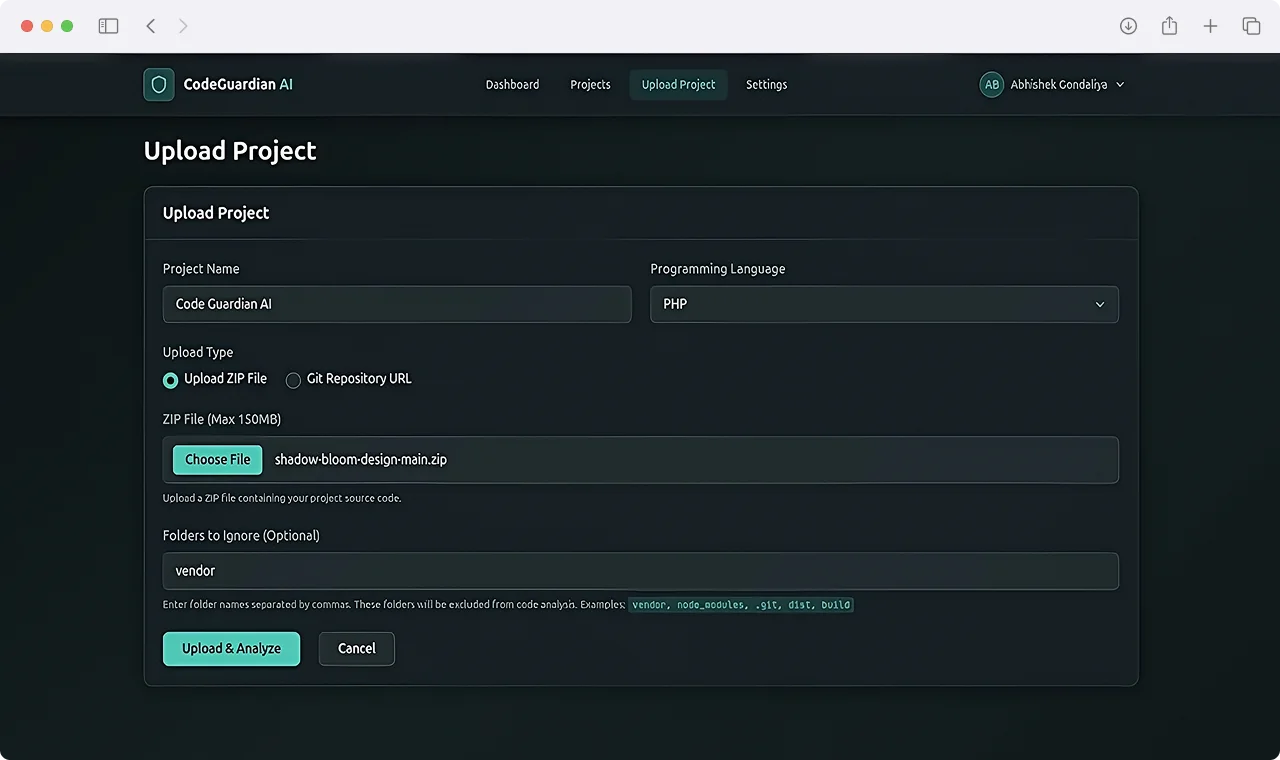Image resolution: width=1280 pixels, height=760 pixels.
Task: Click the AB user avatar
Action: point(991,85)
